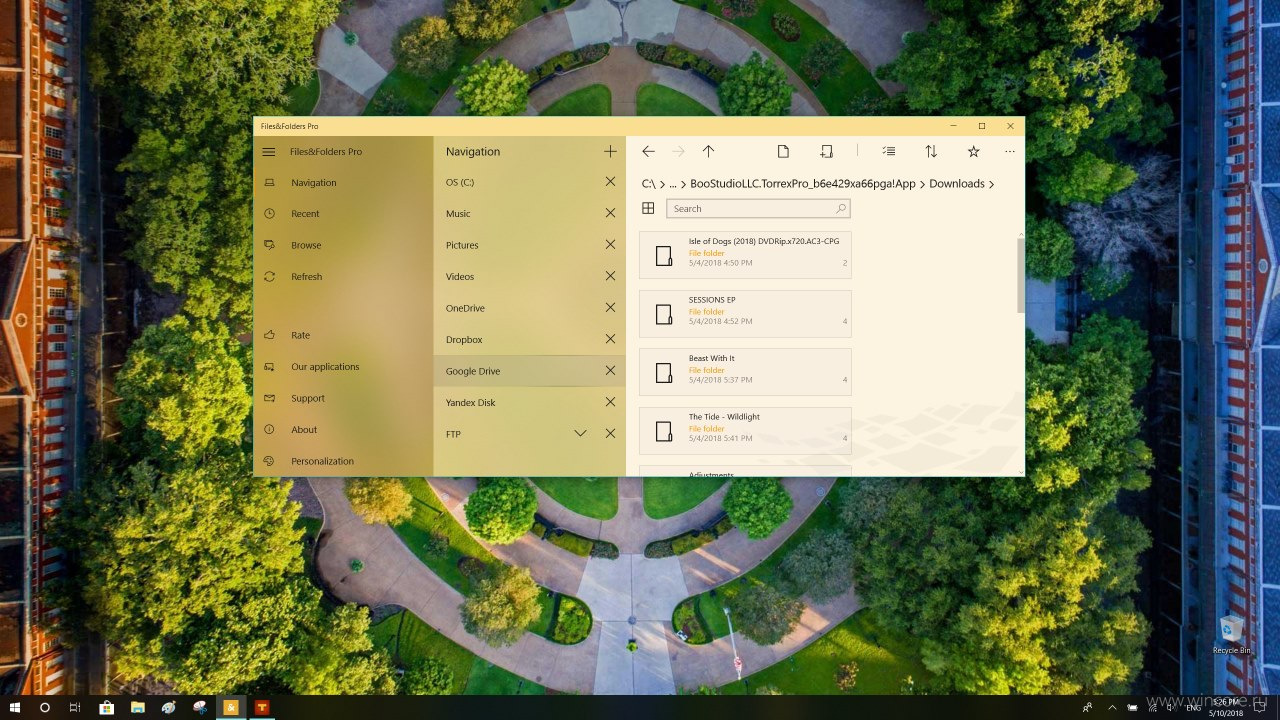Open Task View on the taskbar
This screenshot has width=1280, height=720.
75,707
